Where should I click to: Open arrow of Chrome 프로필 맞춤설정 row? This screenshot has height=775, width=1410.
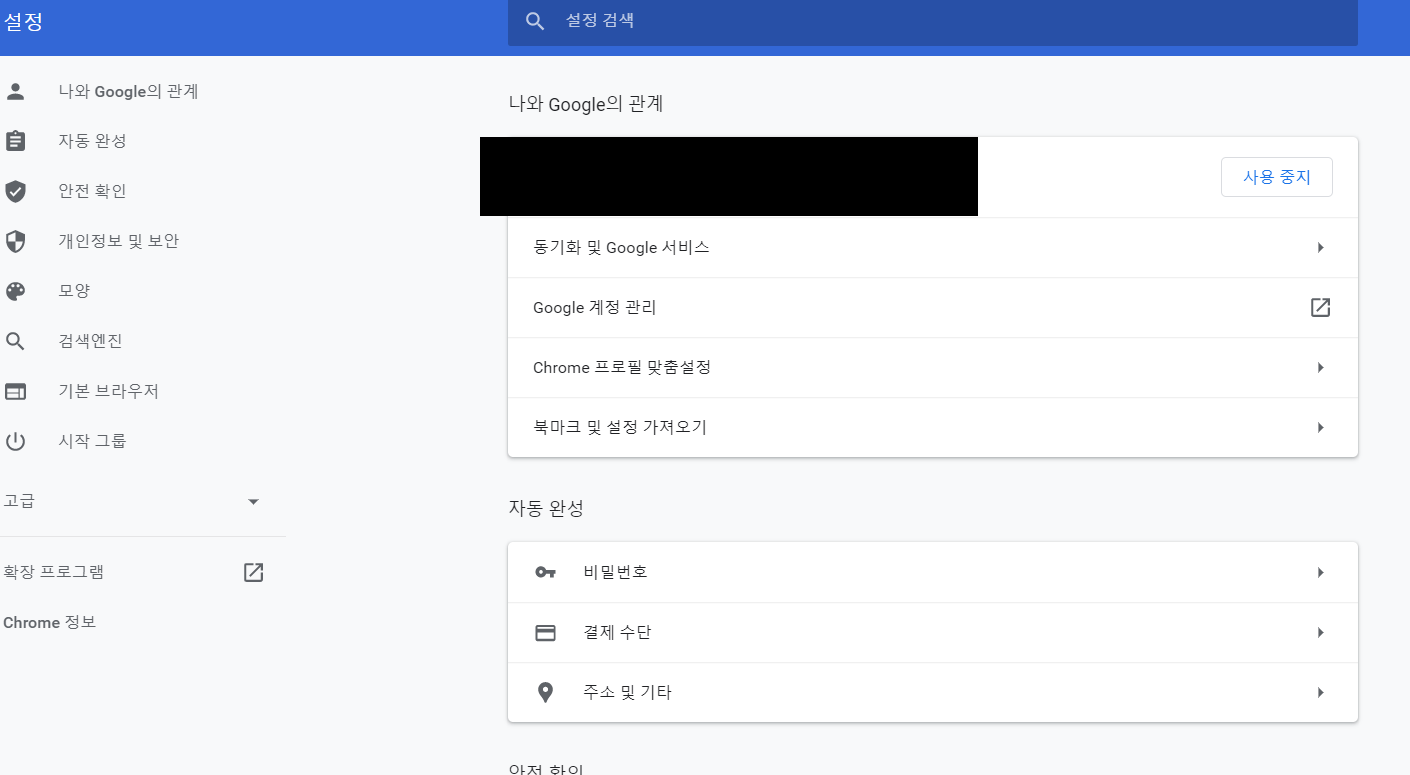point(1320,367)
